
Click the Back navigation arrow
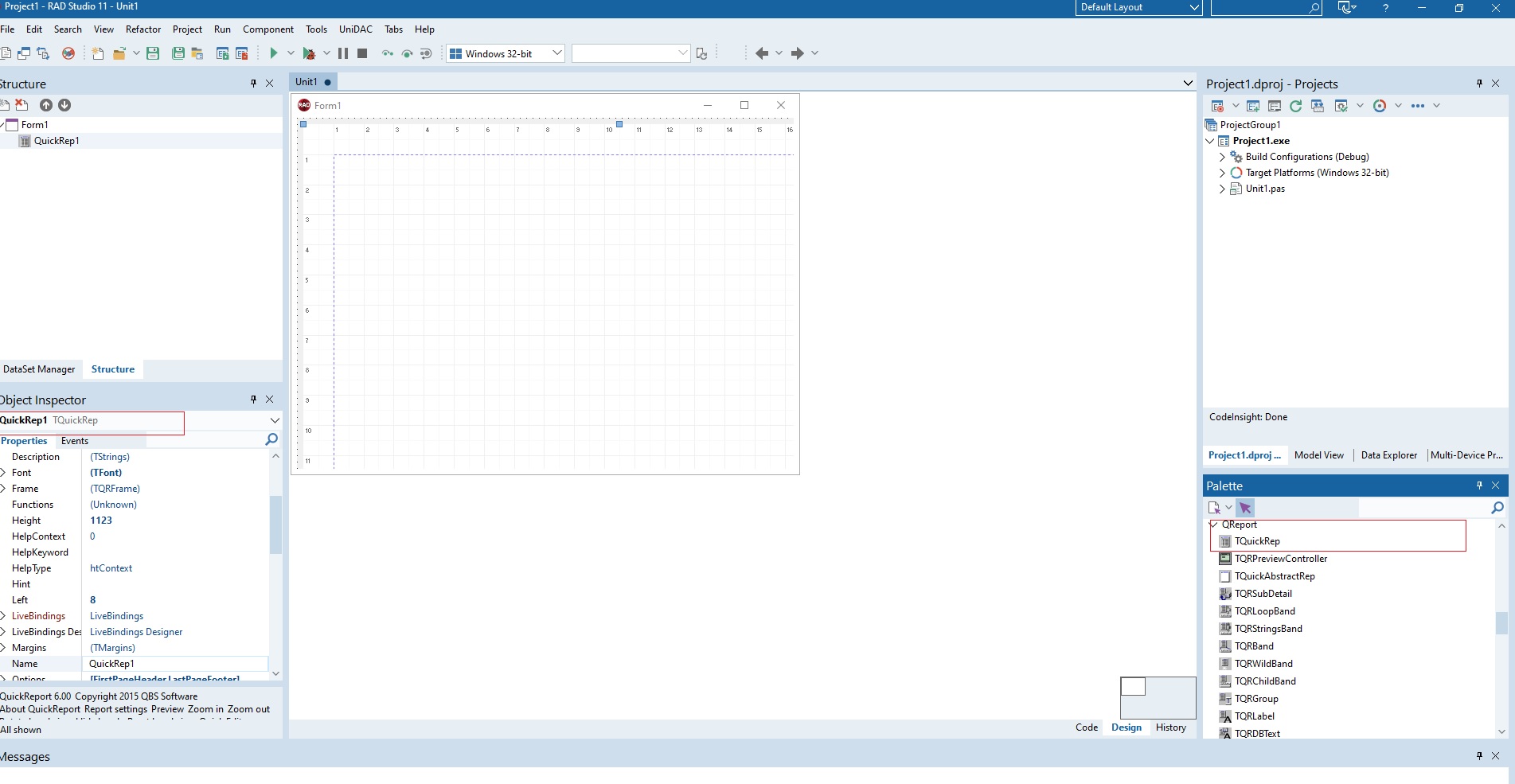click(x=762, y=53)
